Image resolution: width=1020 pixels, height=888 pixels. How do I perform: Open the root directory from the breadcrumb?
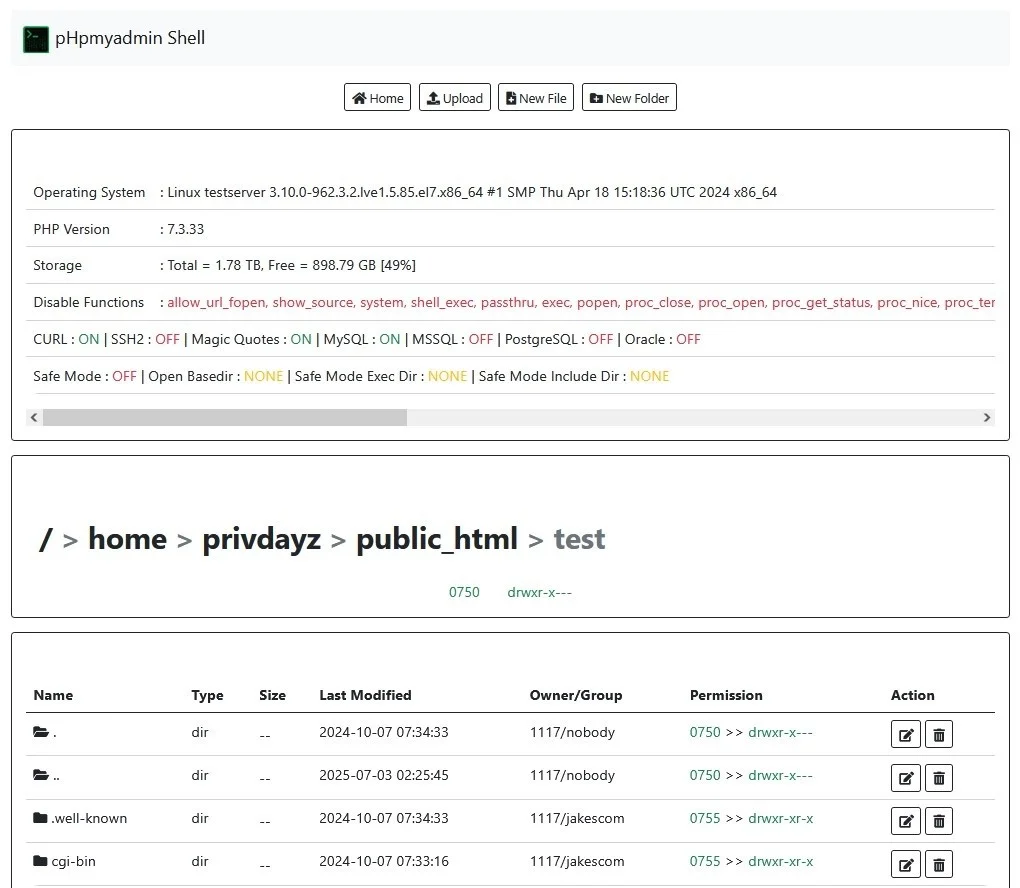click(45, 538)
